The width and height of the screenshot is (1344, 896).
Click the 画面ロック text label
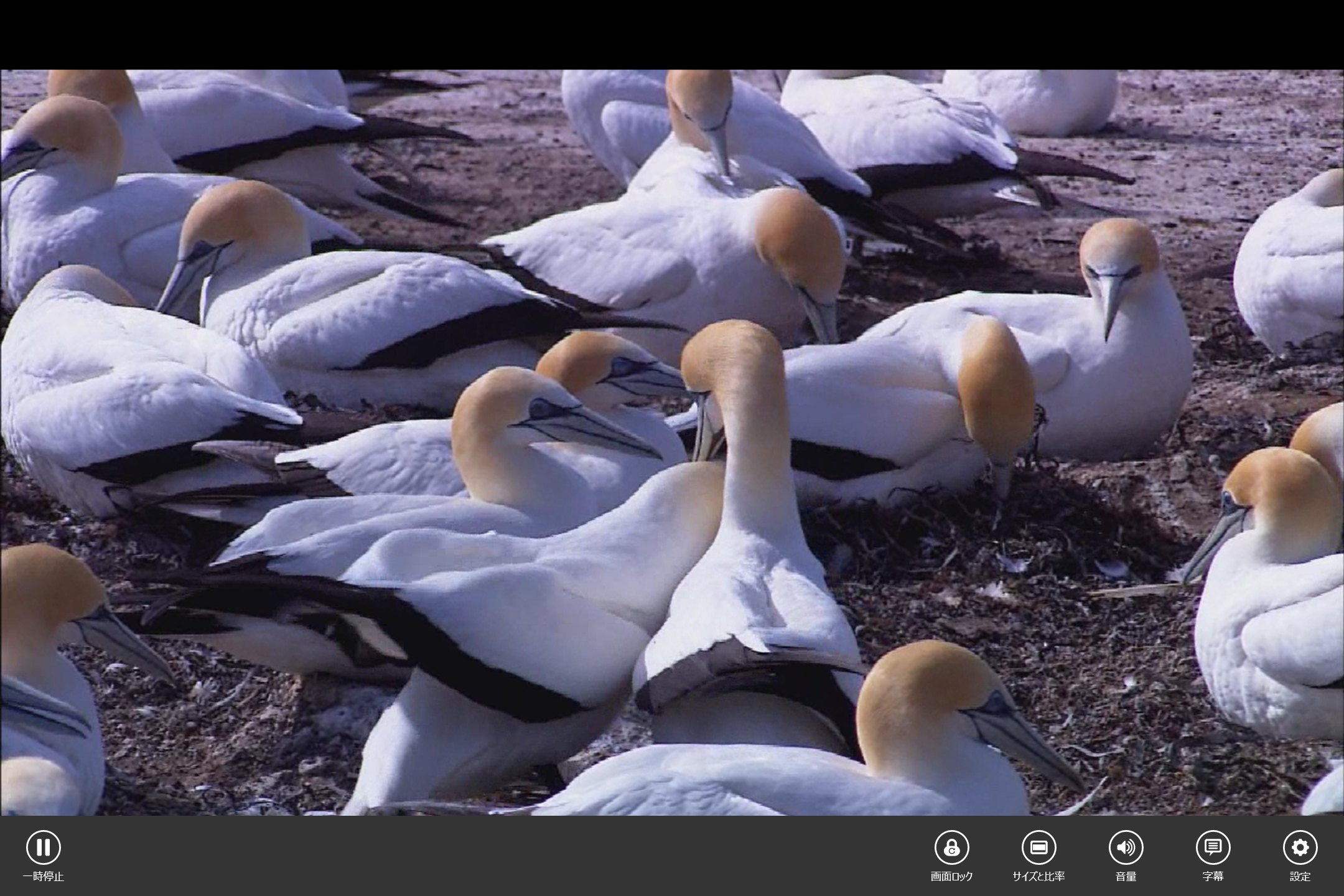pos(951,877)
